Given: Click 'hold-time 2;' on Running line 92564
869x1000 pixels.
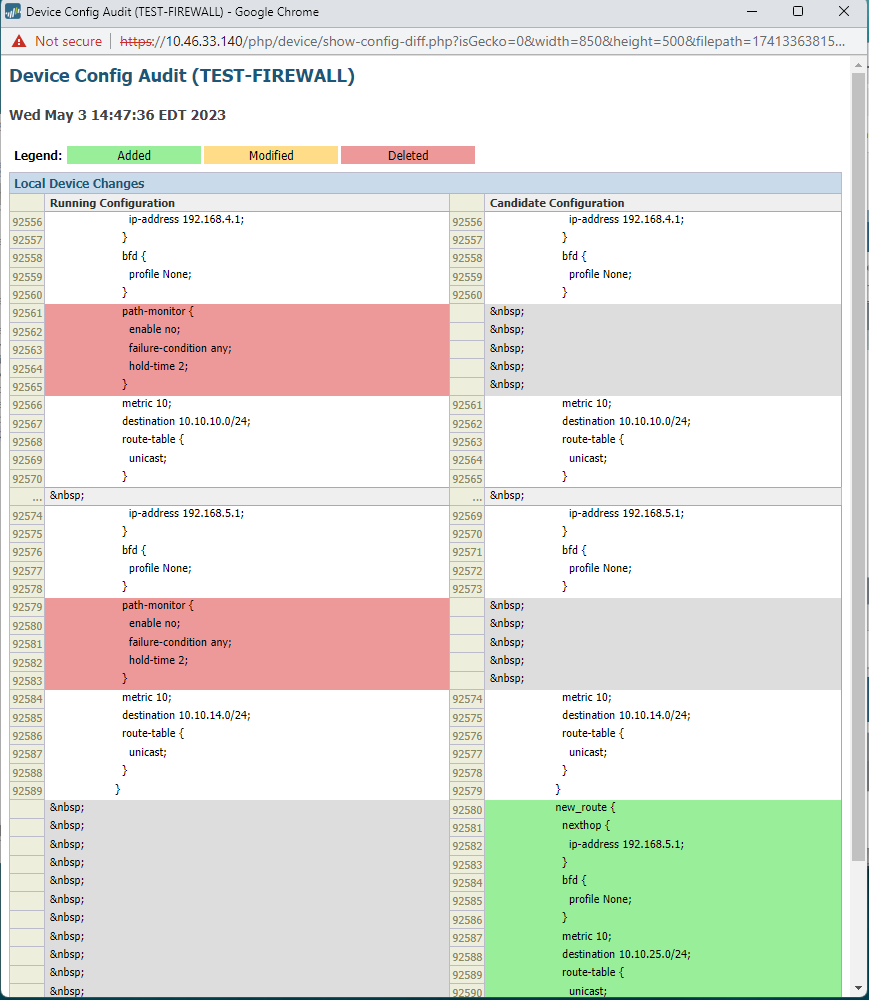Looking at the screenshot, I should pyautogui.click(x=158, y=366).
